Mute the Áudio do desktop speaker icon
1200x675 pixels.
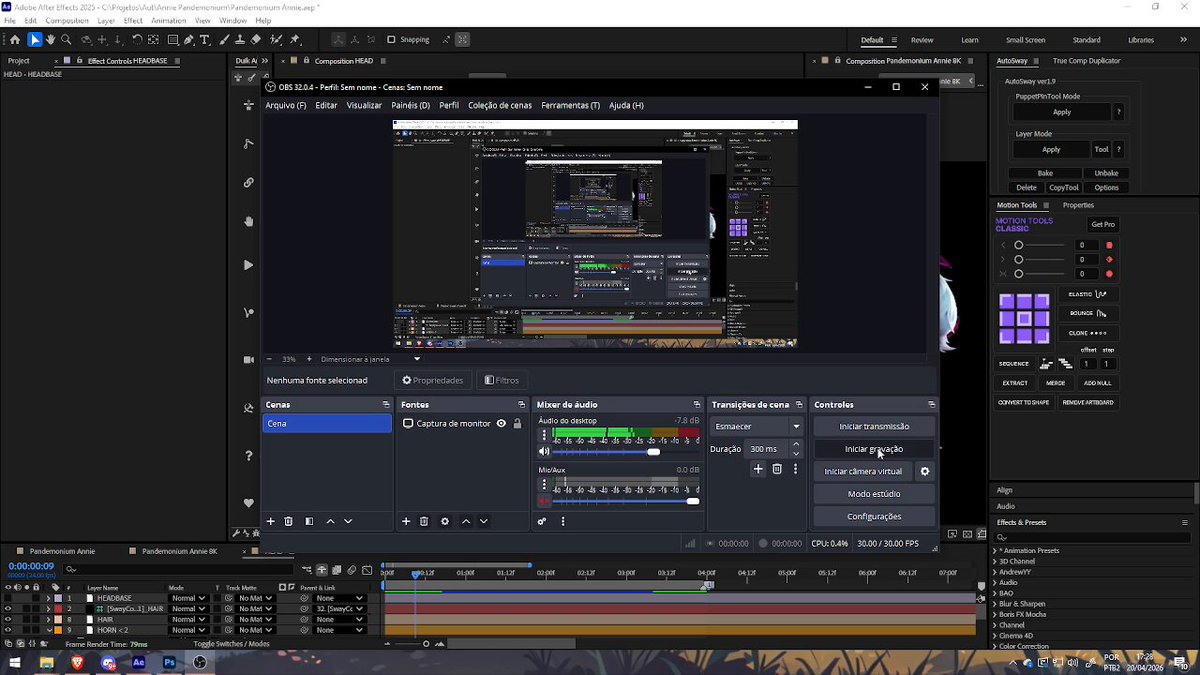544,452
